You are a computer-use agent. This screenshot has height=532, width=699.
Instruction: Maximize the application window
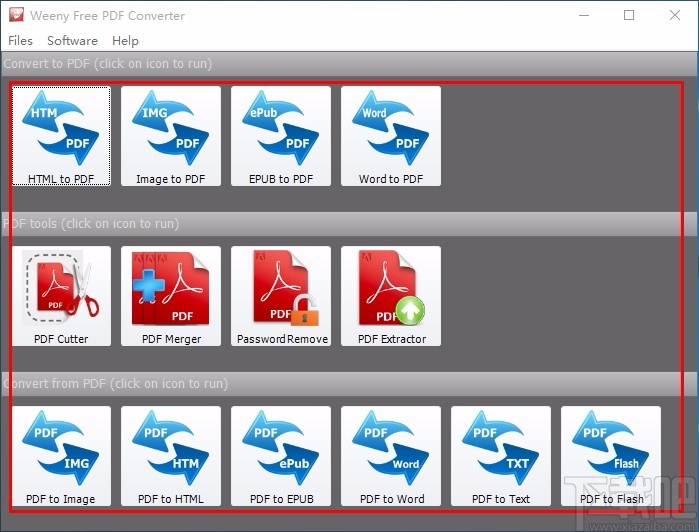click(x=629, y=15)
